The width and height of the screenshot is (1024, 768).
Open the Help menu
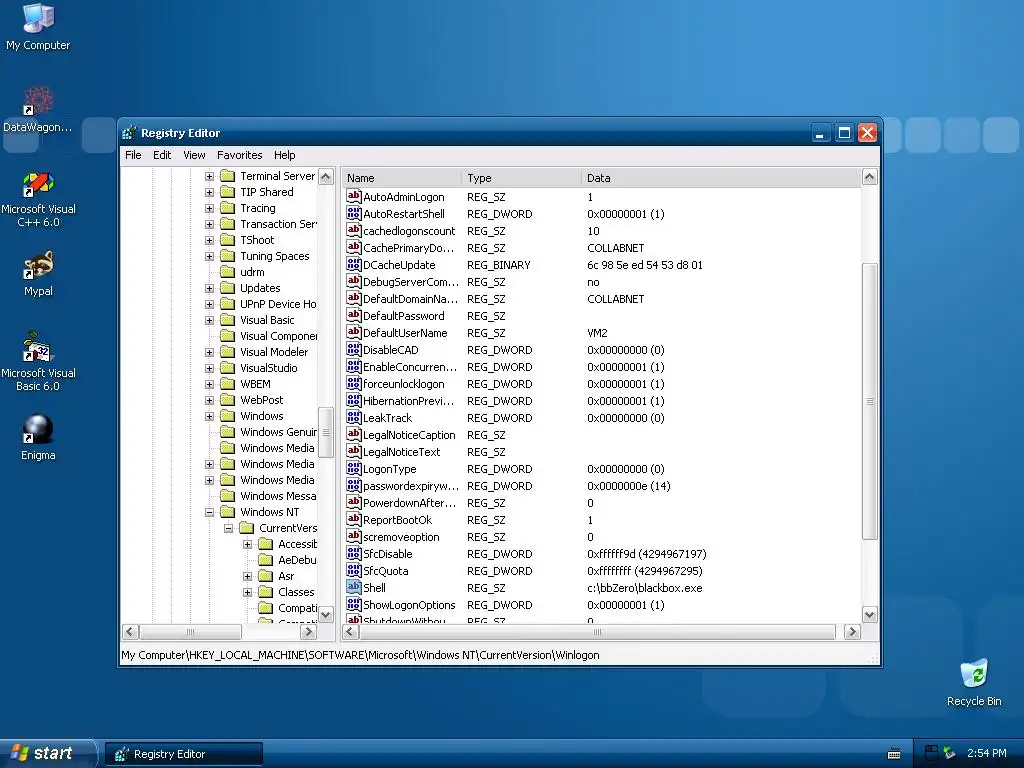pos(284,155)
